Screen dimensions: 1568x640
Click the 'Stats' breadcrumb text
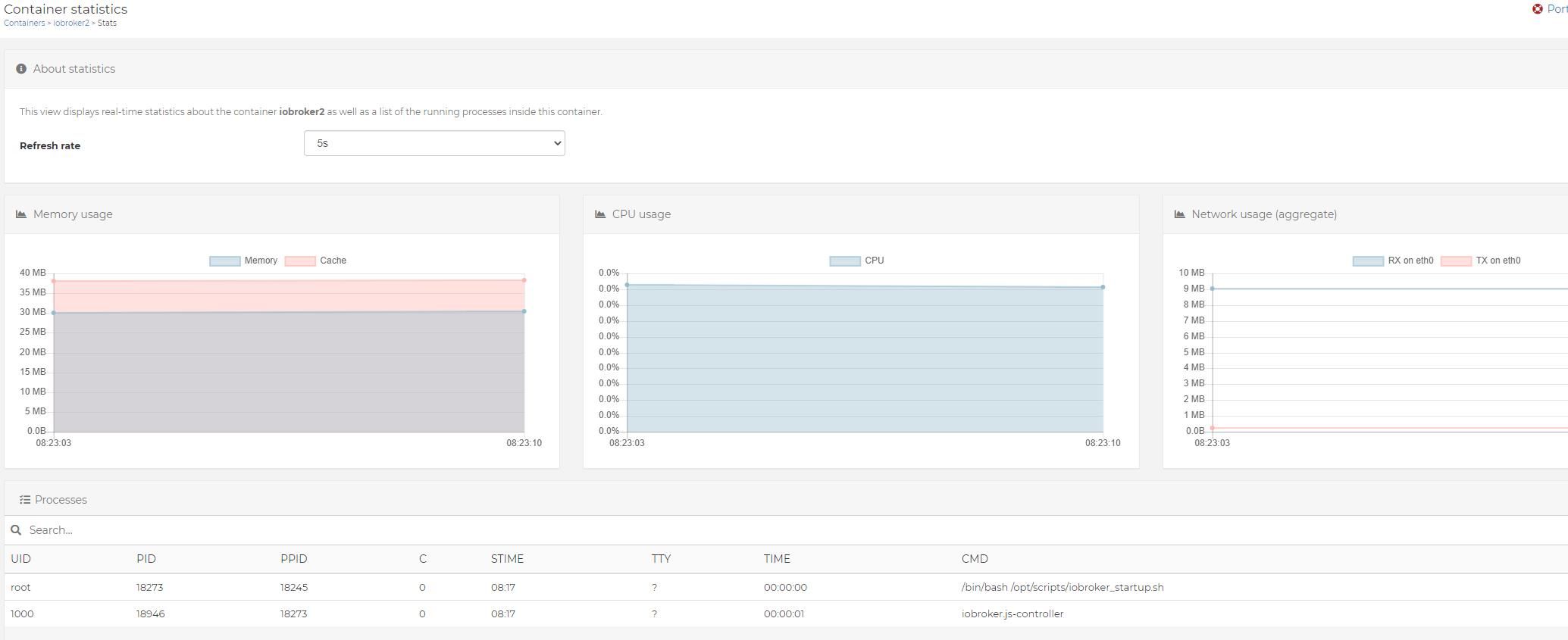click(107, 23)
